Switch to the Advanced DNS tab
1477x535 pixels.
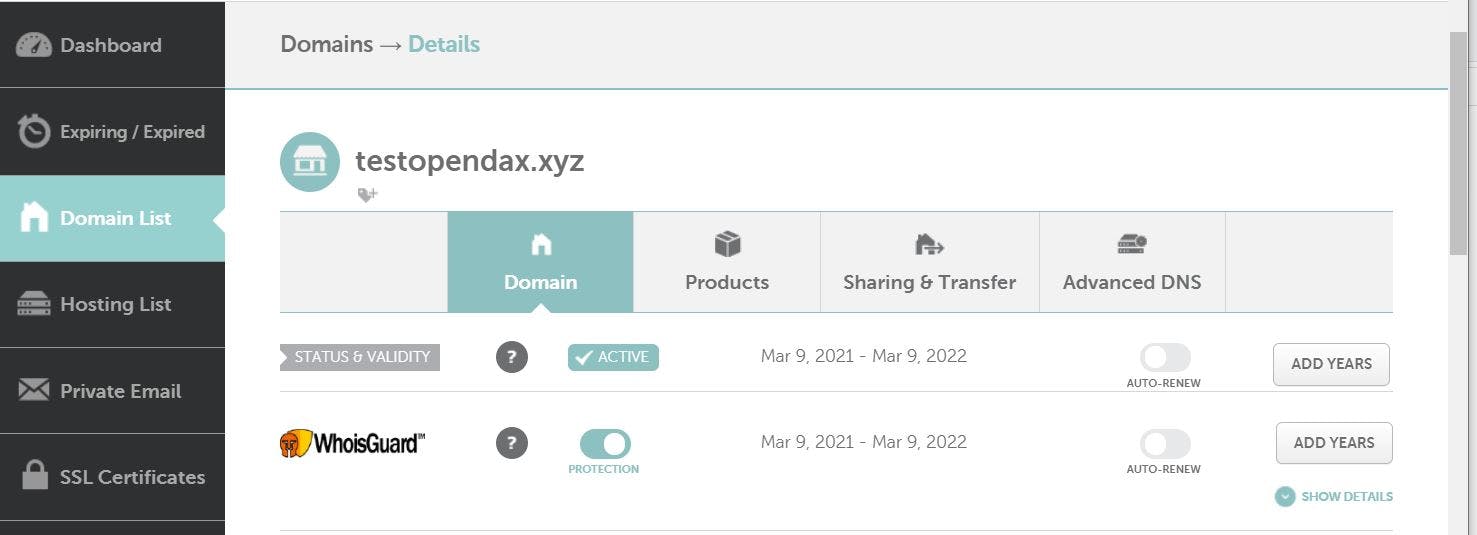tap(1132, 262)
